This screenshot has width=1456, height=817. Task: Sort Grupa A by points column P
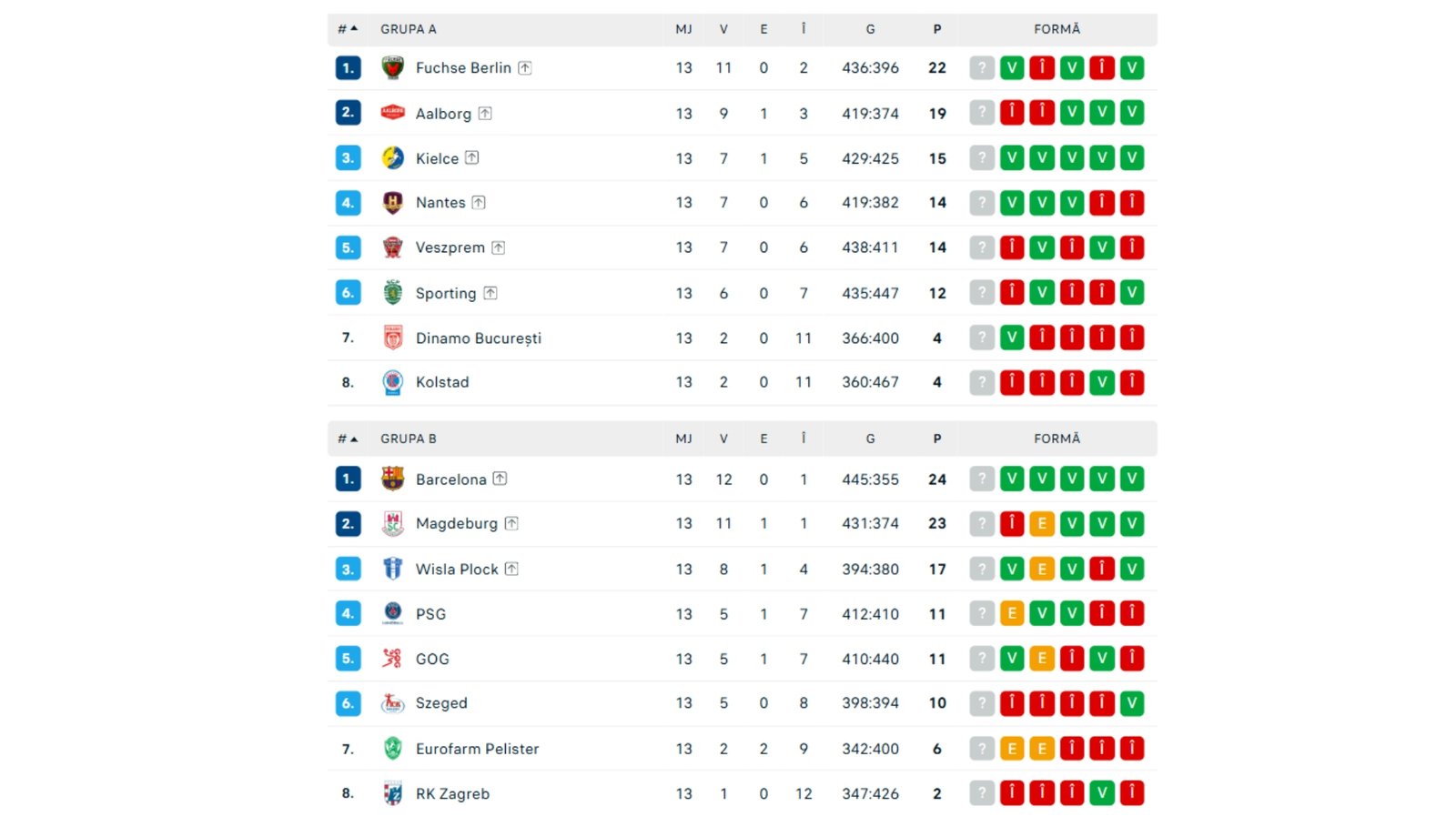(936, 29)
